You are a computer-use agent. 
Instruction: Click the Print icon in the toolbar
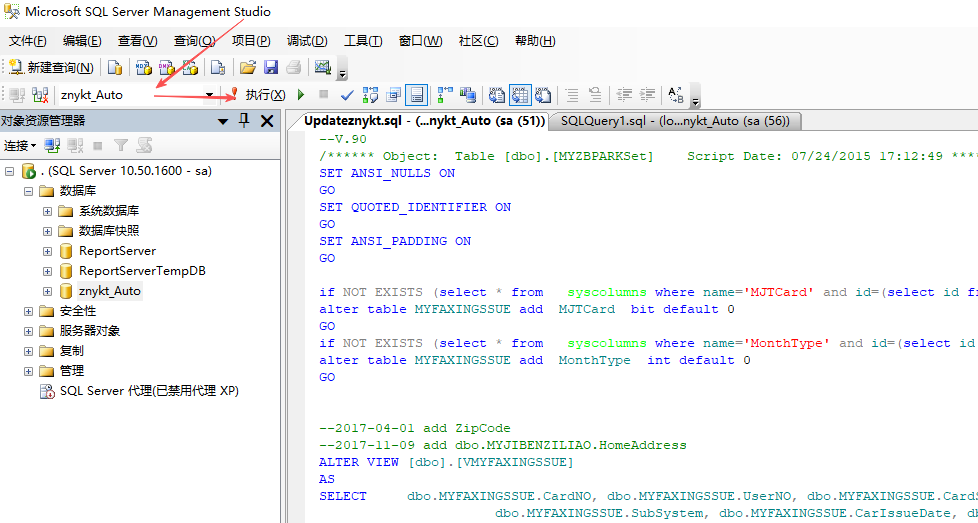pyautogui.click(x=294, y=67)
